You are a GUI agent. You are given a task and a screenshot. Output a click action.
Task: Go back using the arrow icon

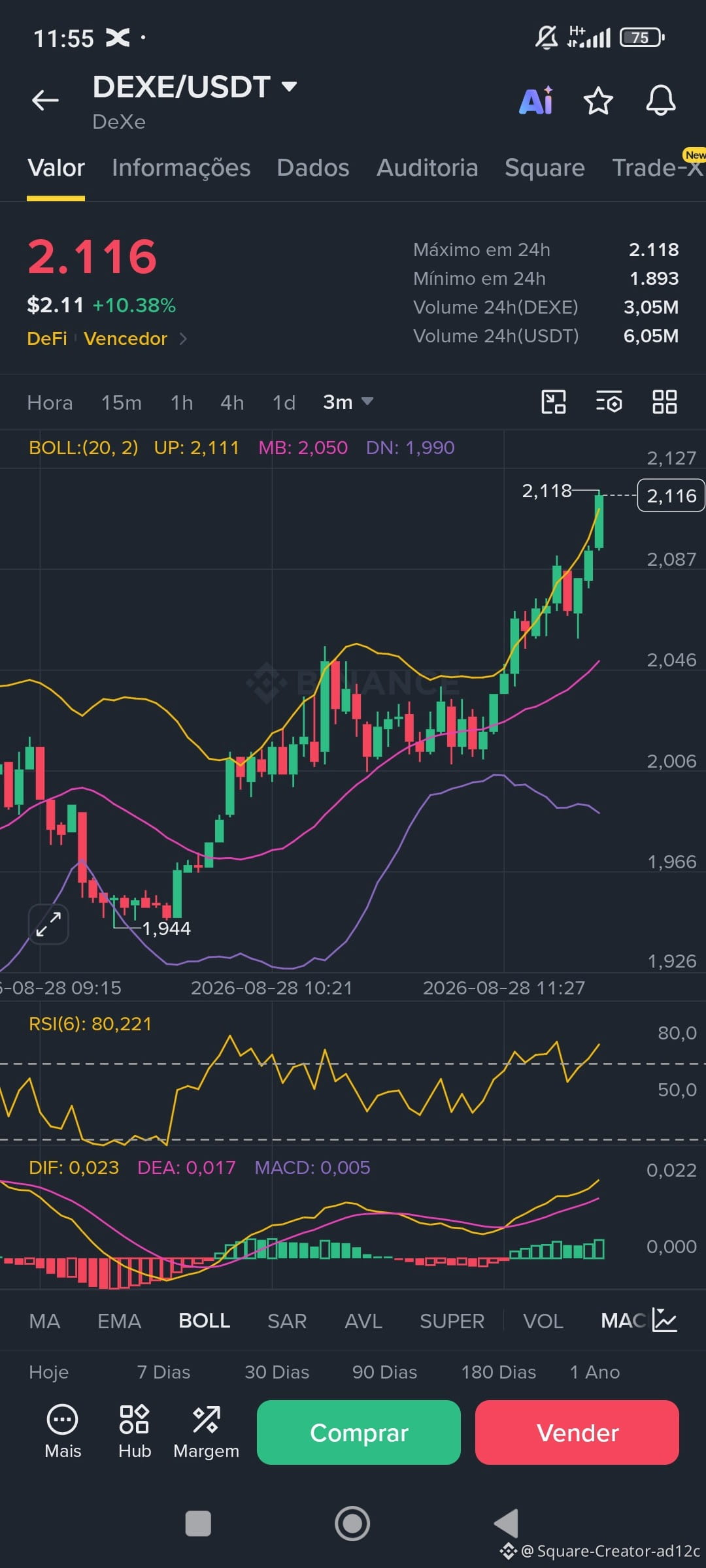[45, 101]
